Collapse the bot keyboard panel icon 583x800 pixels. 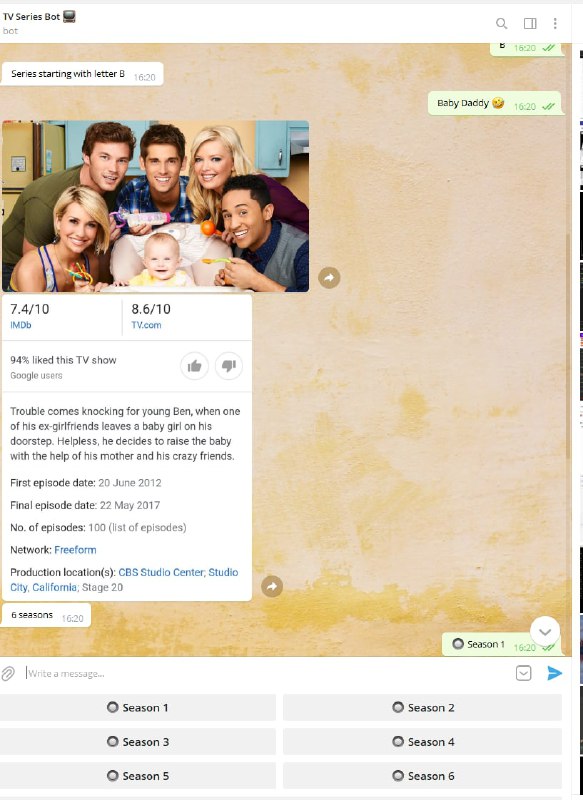click(x=523, y=673)
